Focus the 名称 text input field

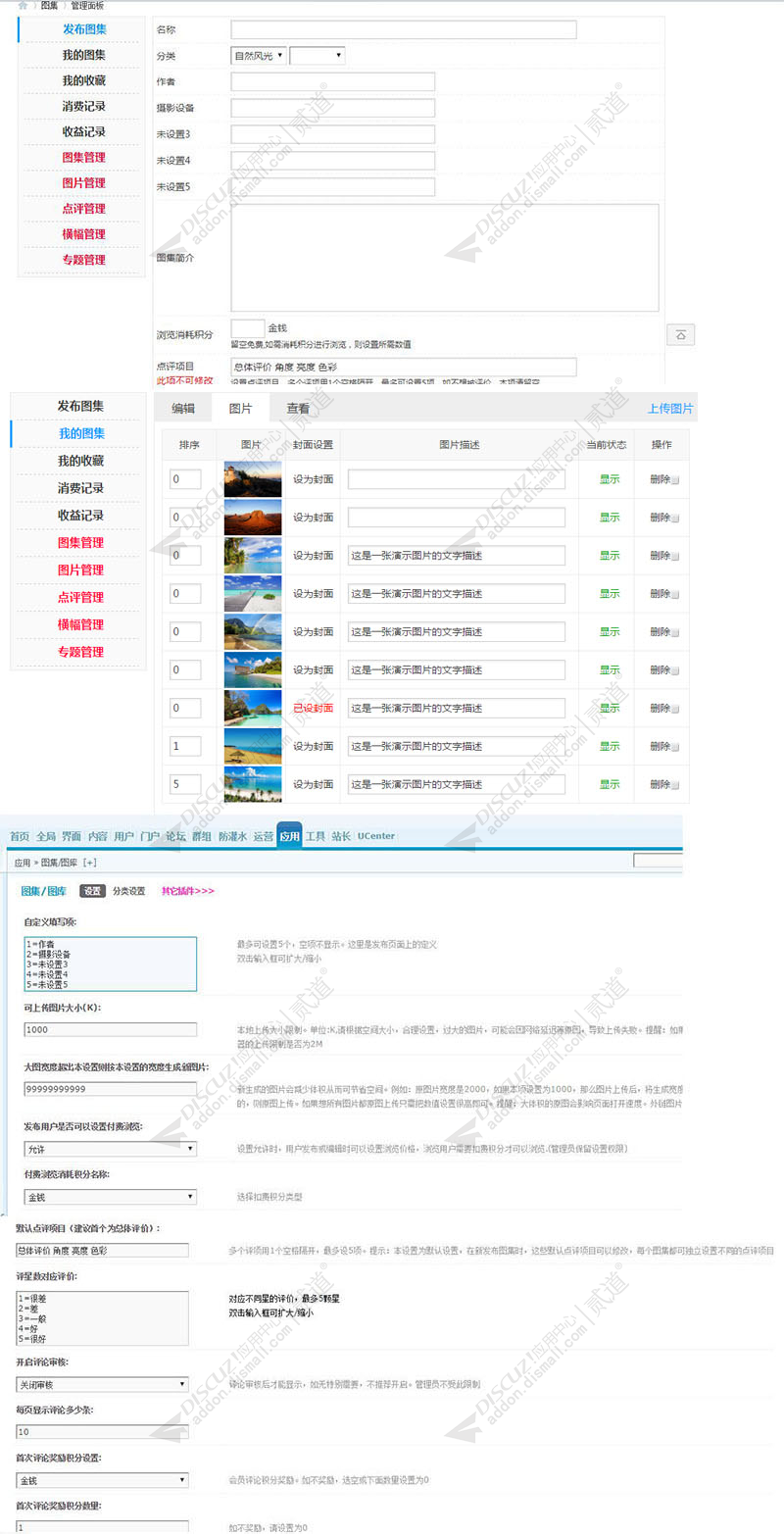(x=403, y=29)
